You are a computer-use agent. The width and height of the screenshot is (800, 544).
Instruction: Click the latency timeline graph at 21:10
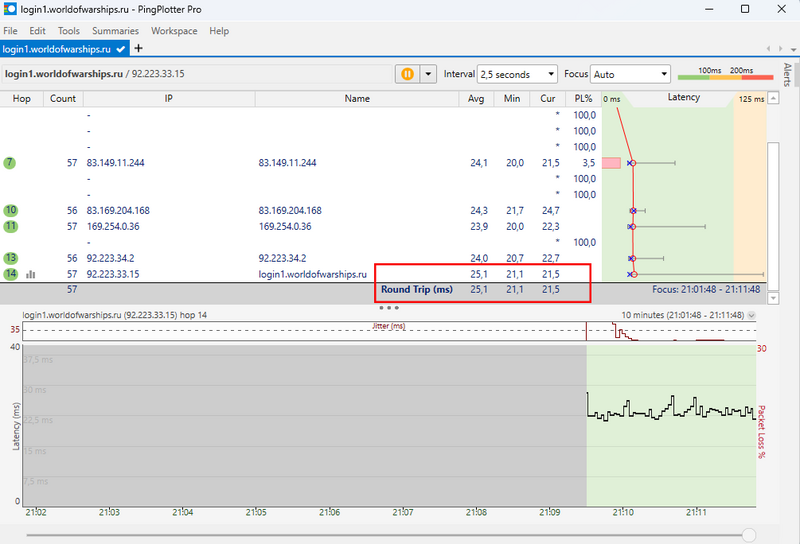[x=623, y=425]
